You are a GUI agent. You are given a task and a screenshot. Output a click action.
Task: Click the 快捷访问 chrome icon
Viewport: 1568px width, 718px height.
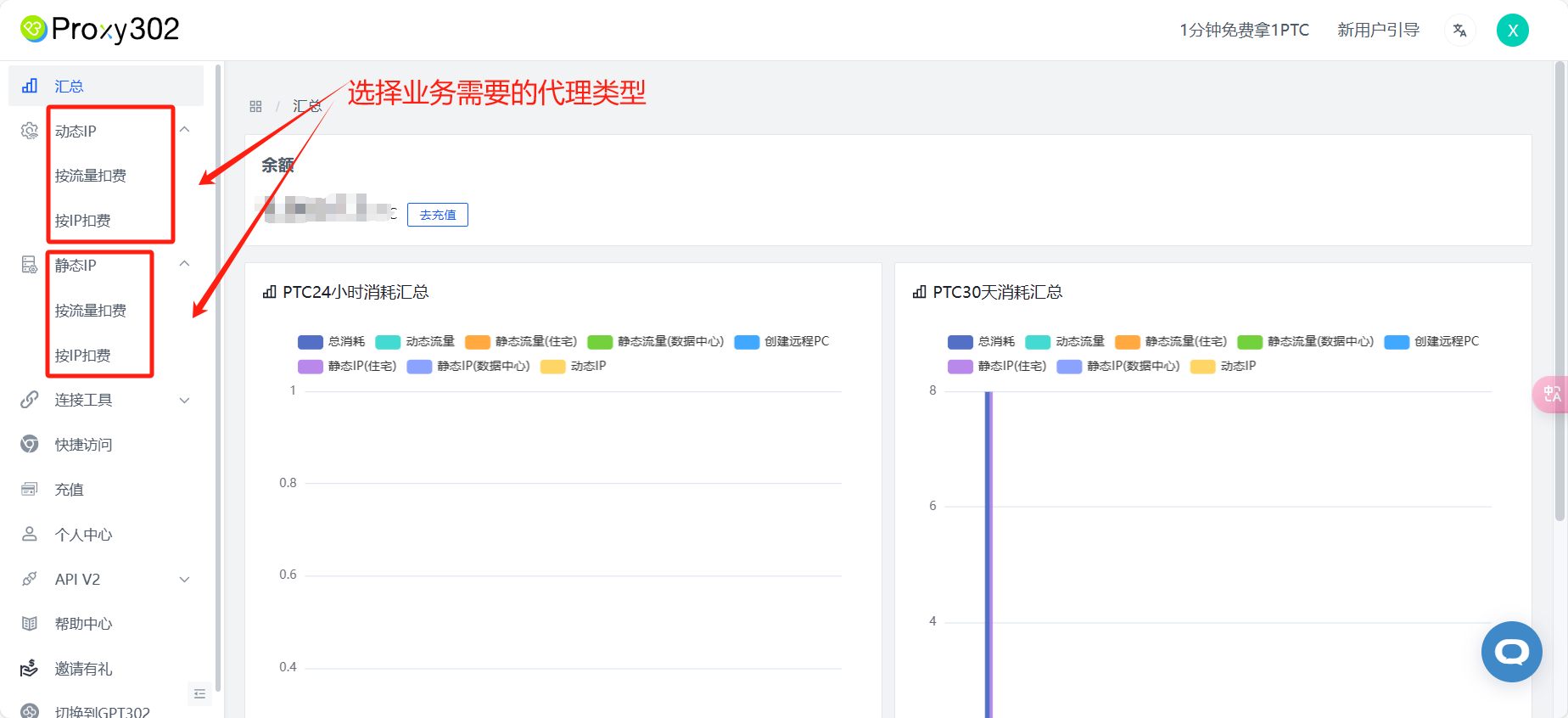pyautogui.click(x=30, y=444)
